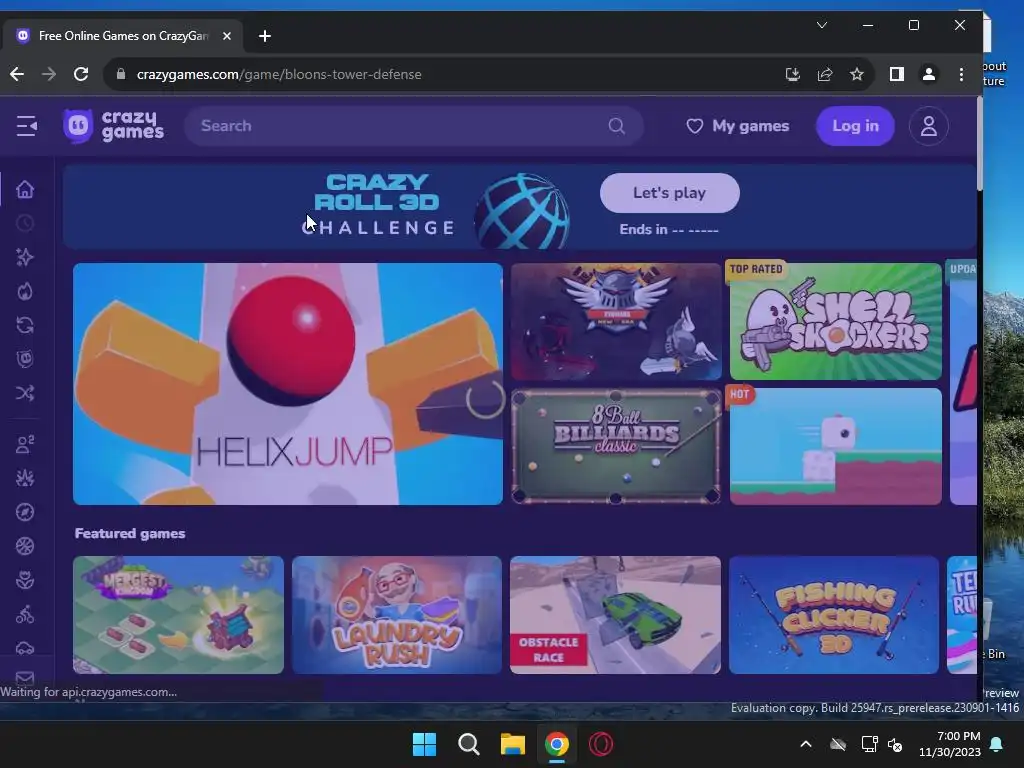Toggle Chrome side panel
Viewport: 1024px width, 768px height.
pyautogui.click(x=897, y=74)
